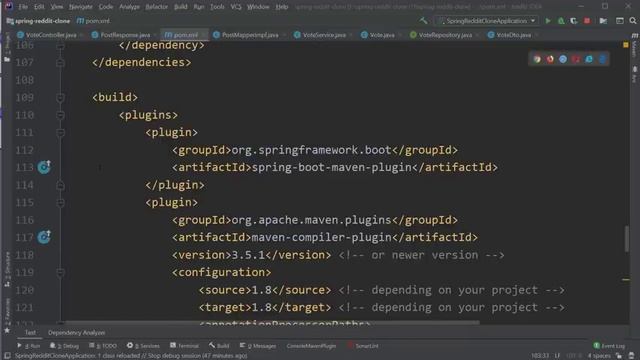Open the Terminal tool window
This screenshot has height=360, width=640.
[184, 346]
